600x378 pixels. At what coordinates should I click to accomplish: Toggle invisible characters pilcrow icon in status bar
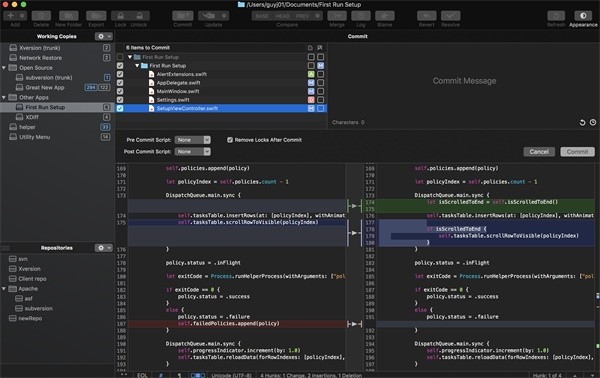coord(179,375)
